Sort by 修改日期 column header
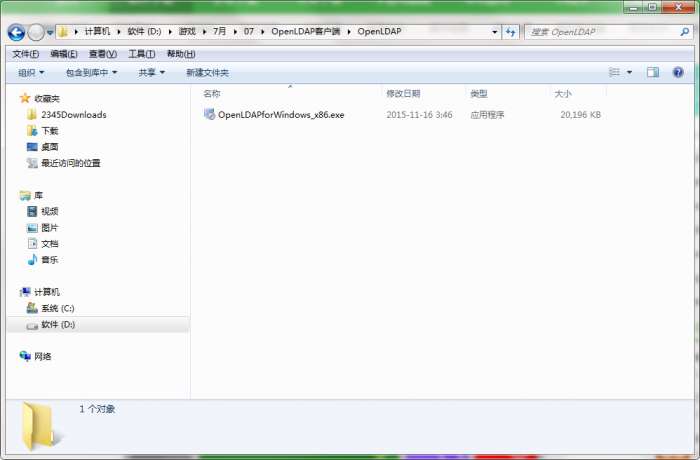This screenshot has width=700, height=460. tap(403, 94)
